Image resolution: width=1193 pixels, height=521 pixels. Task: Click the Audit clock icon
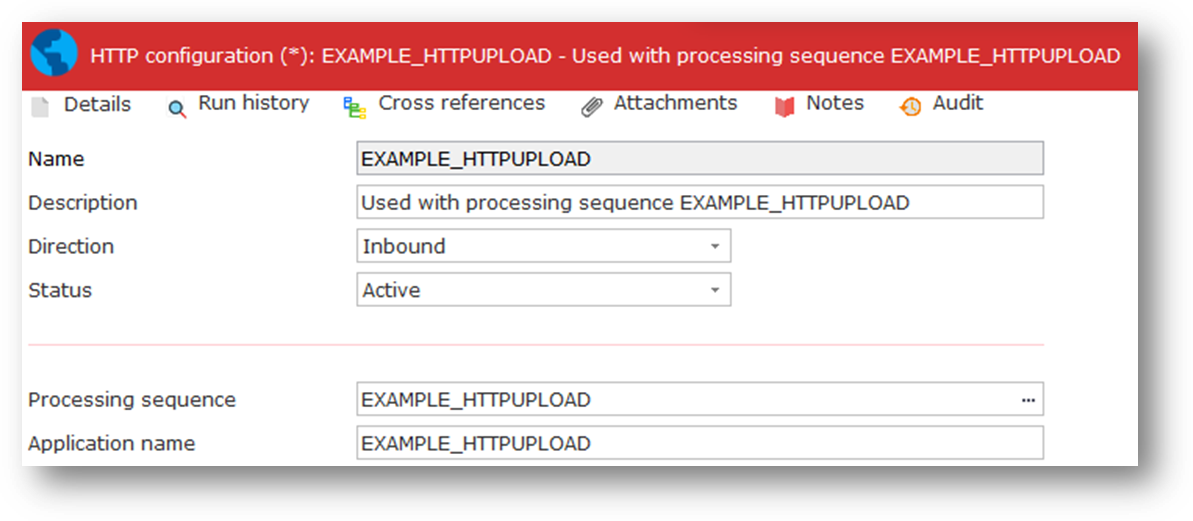pyautogui.click(x=910, y=107)
